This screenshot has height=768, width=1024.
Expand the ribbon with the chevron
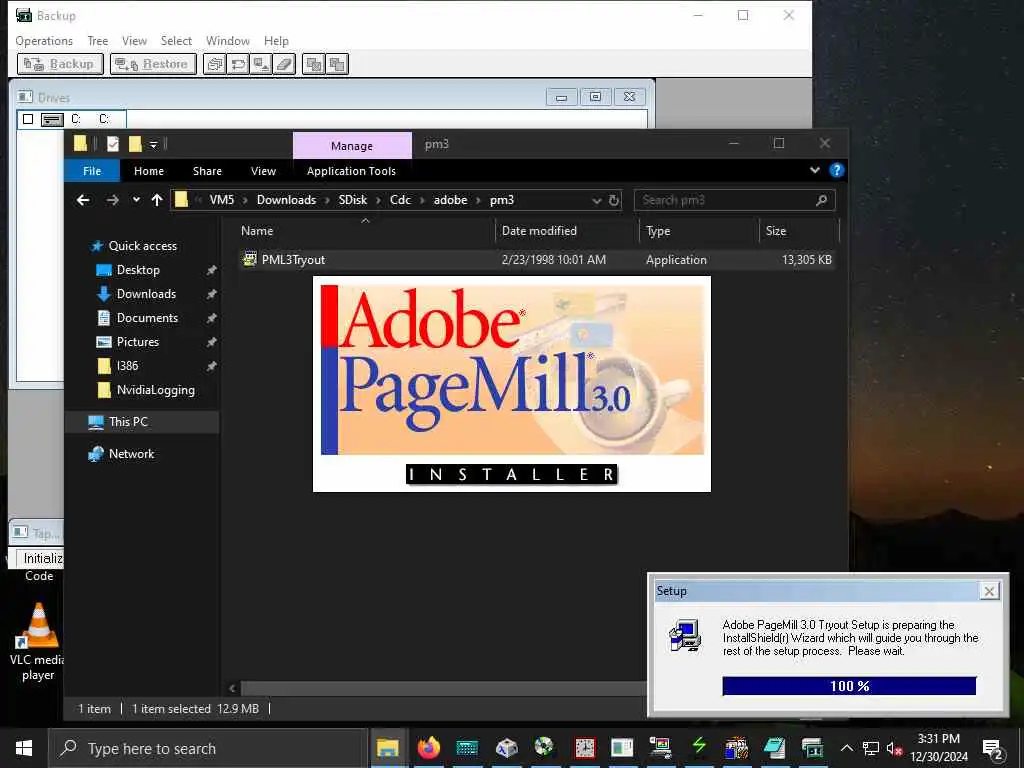pyautogui.click(x=814, y=170)
